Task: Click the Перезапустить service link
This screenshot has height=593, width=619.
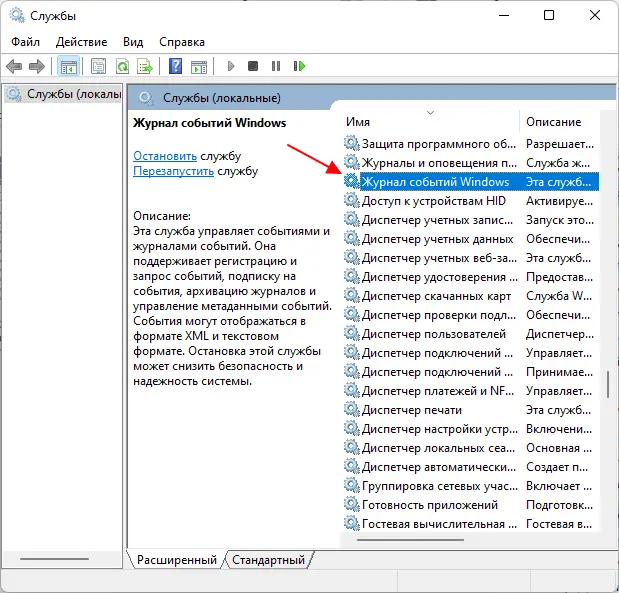Action: [174, 171]
